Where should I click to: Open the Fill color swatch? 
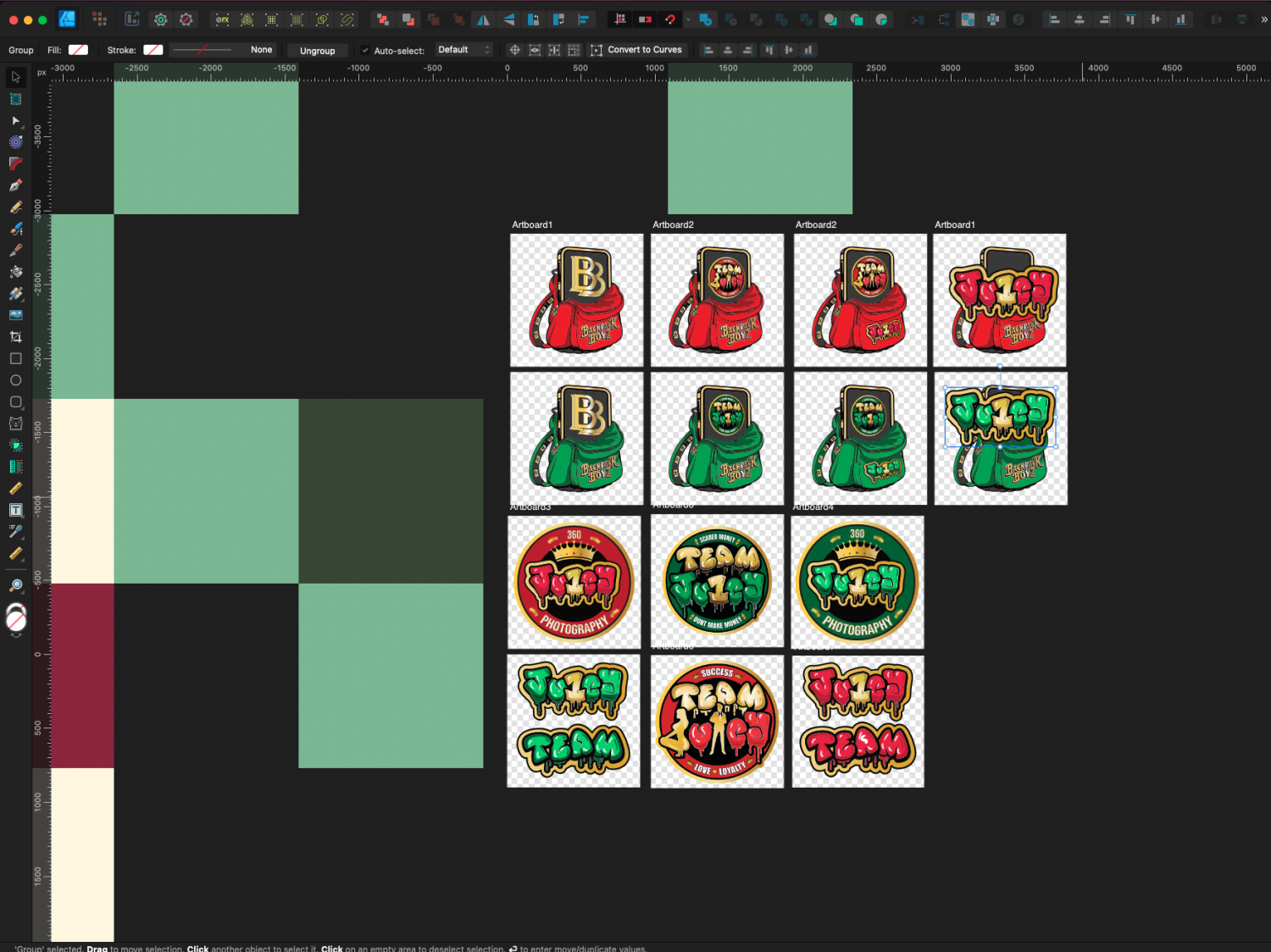pos(78,50)
